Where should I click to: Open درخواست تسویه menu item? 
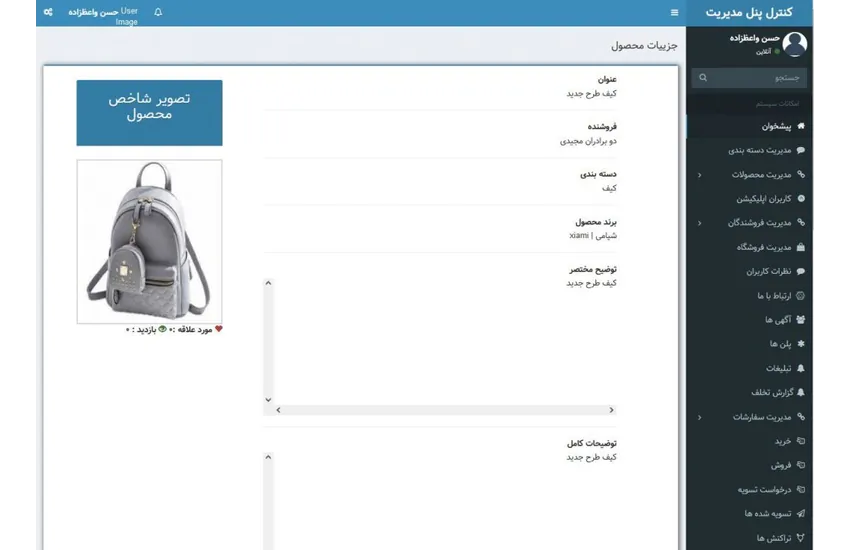click(x=749, y=489)
